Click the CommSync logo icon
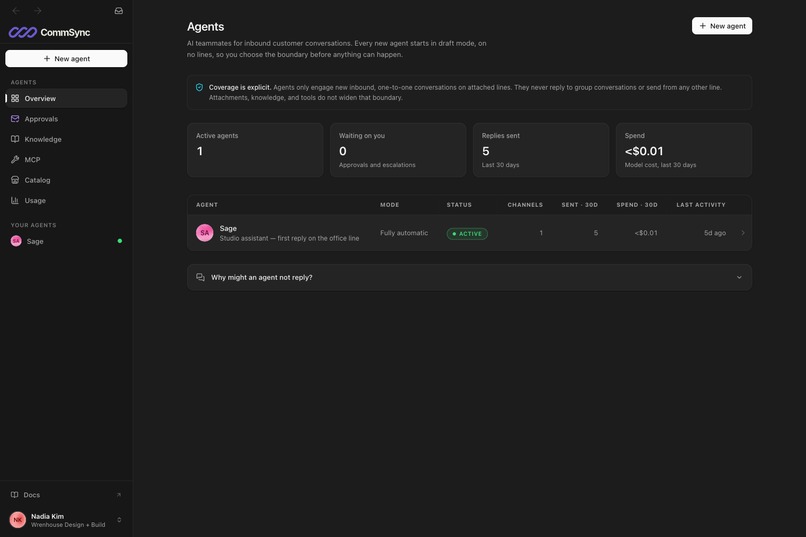 [x=23, y=32]
